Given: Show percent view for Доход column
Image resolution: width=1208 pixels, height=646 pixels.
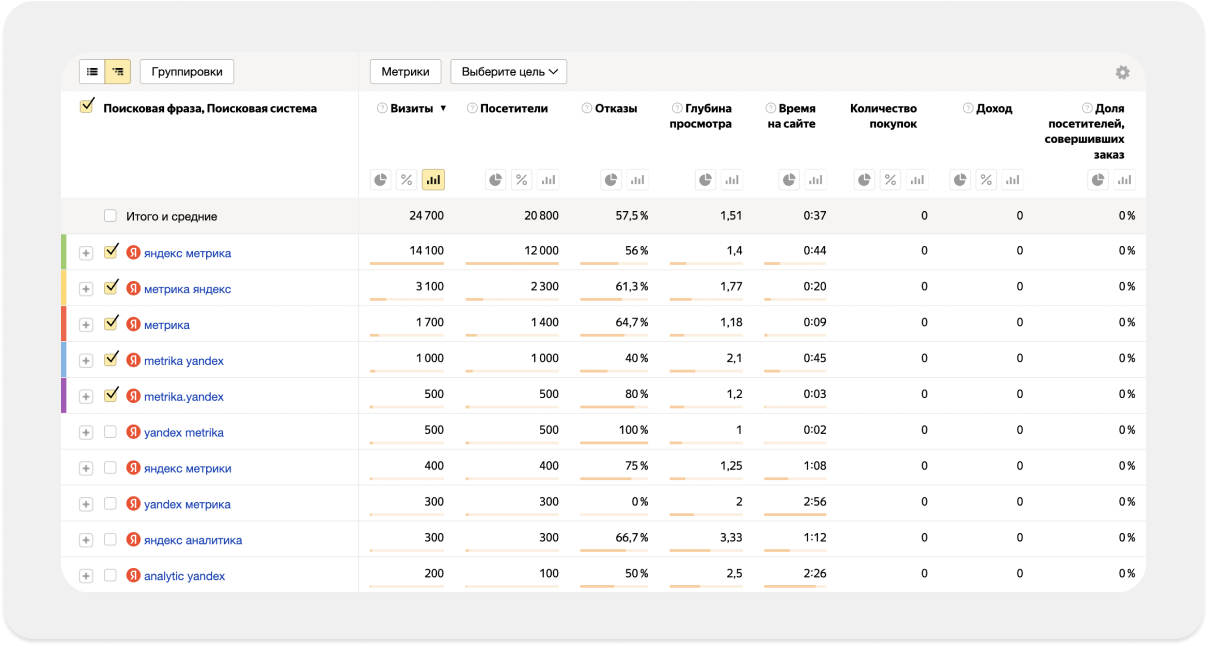Looking at the screenshot, I should (x=986, y=180).
